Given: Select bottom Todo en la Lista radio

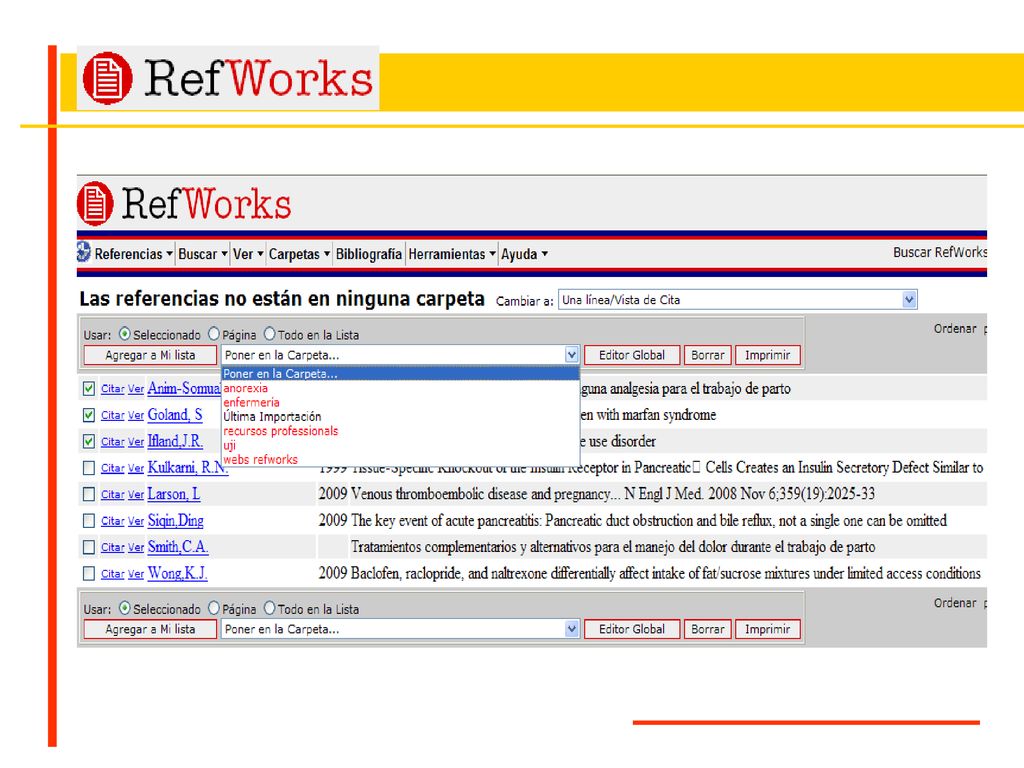Looking at the screenshot, I should (x=269, y=608).
